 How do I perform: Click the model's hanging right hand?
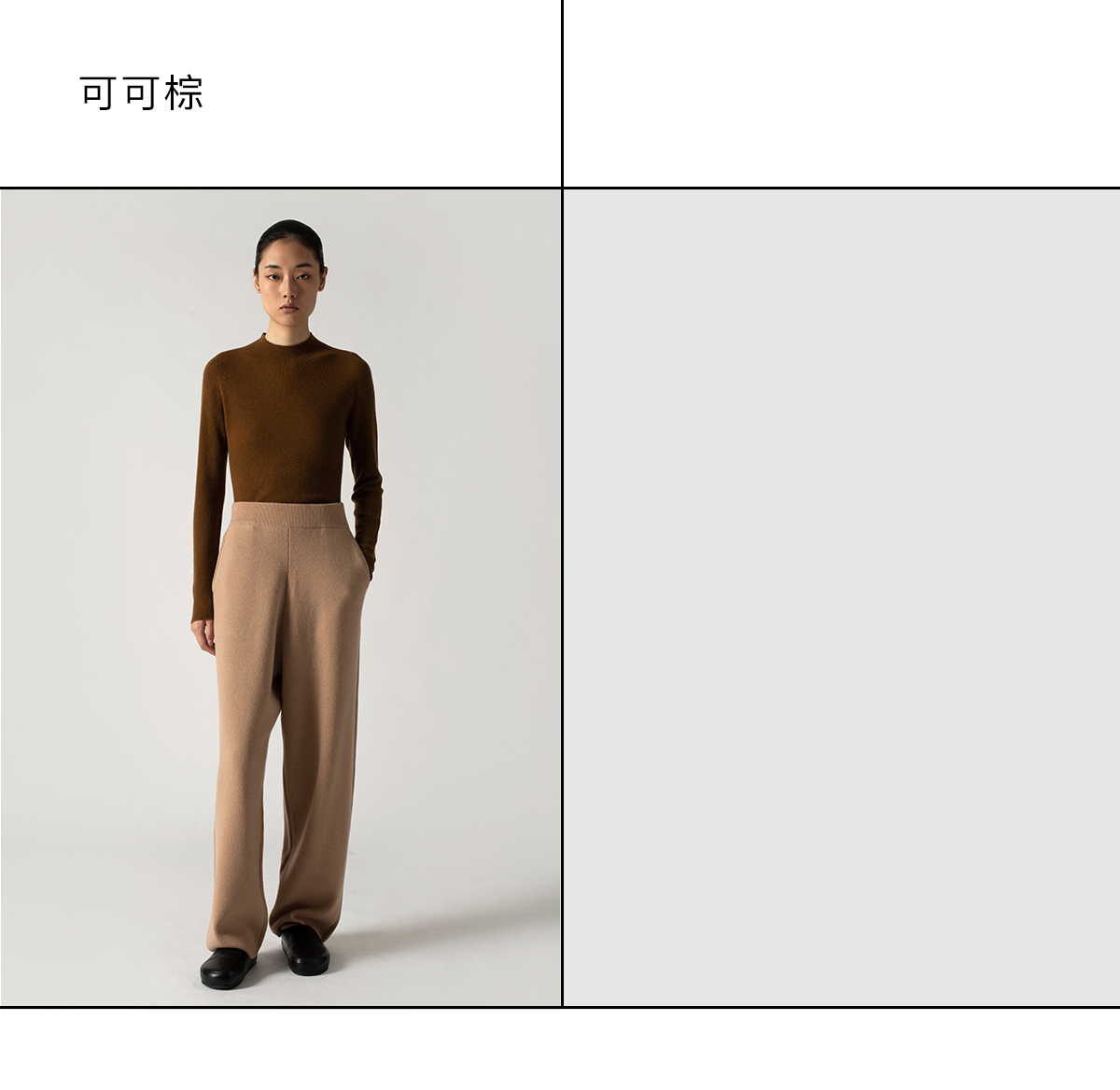point(203,636)
